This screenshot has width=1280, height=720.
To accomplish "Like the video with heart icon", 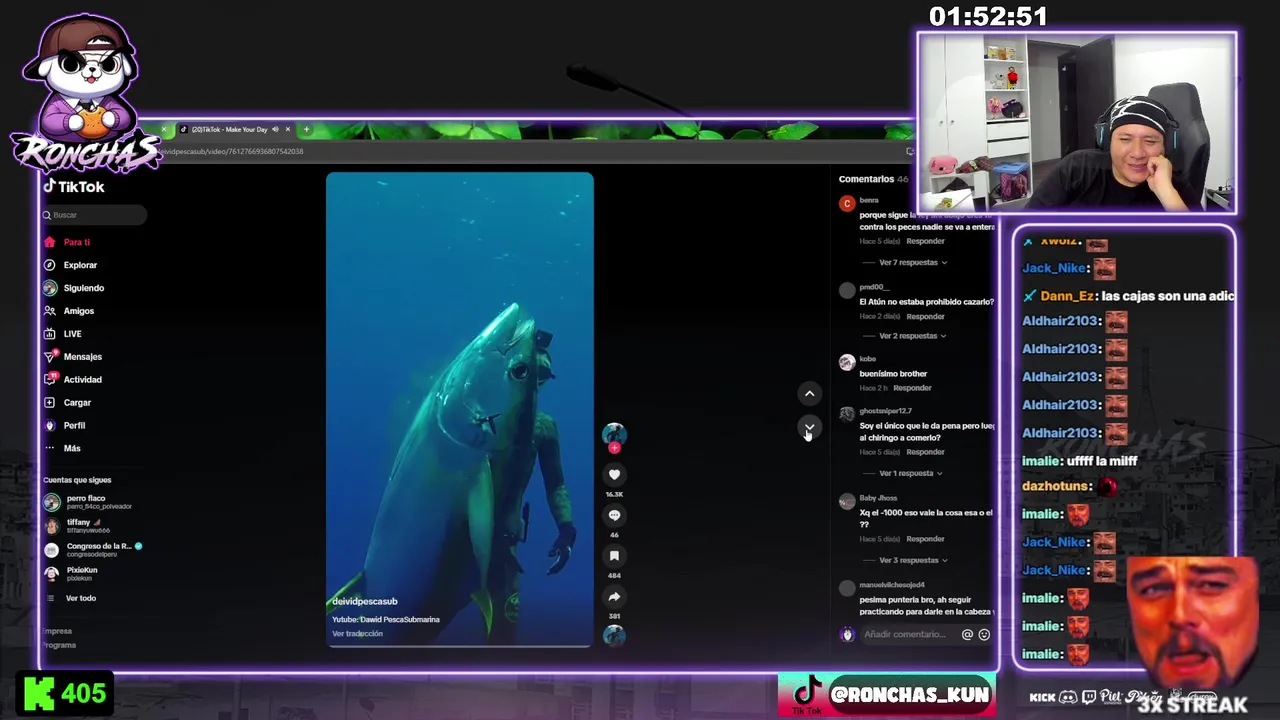I will tap(614, 475).
